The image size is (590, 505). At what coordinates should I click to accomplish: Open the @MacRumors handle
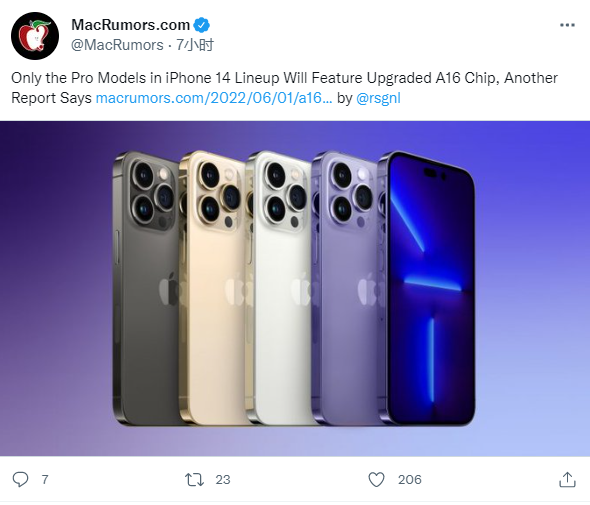(x=117, y=45)
